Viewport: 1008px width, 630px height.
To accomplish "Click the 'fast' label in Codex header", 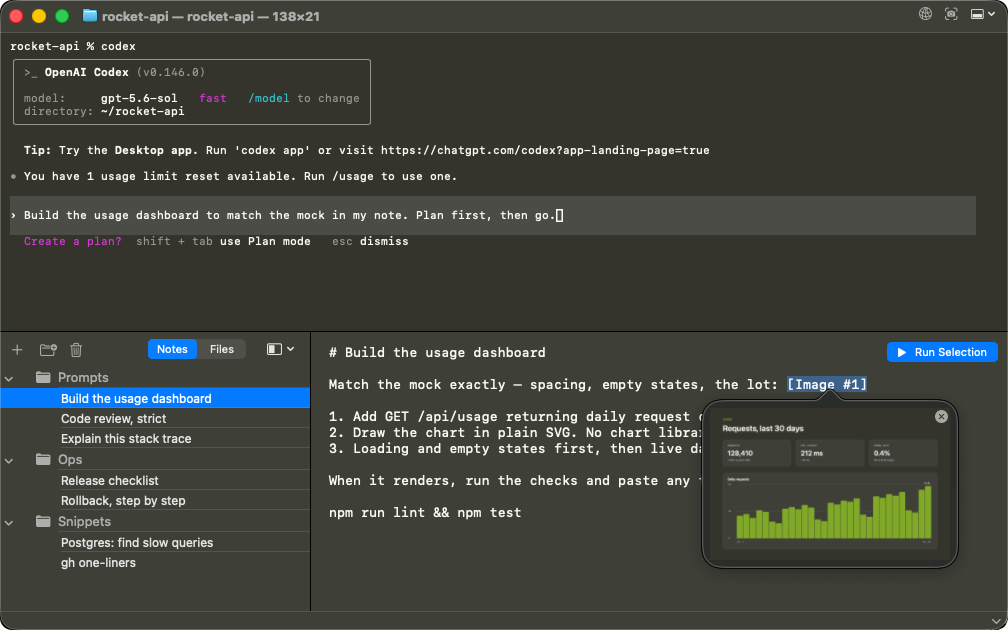I will pos(213,98).
